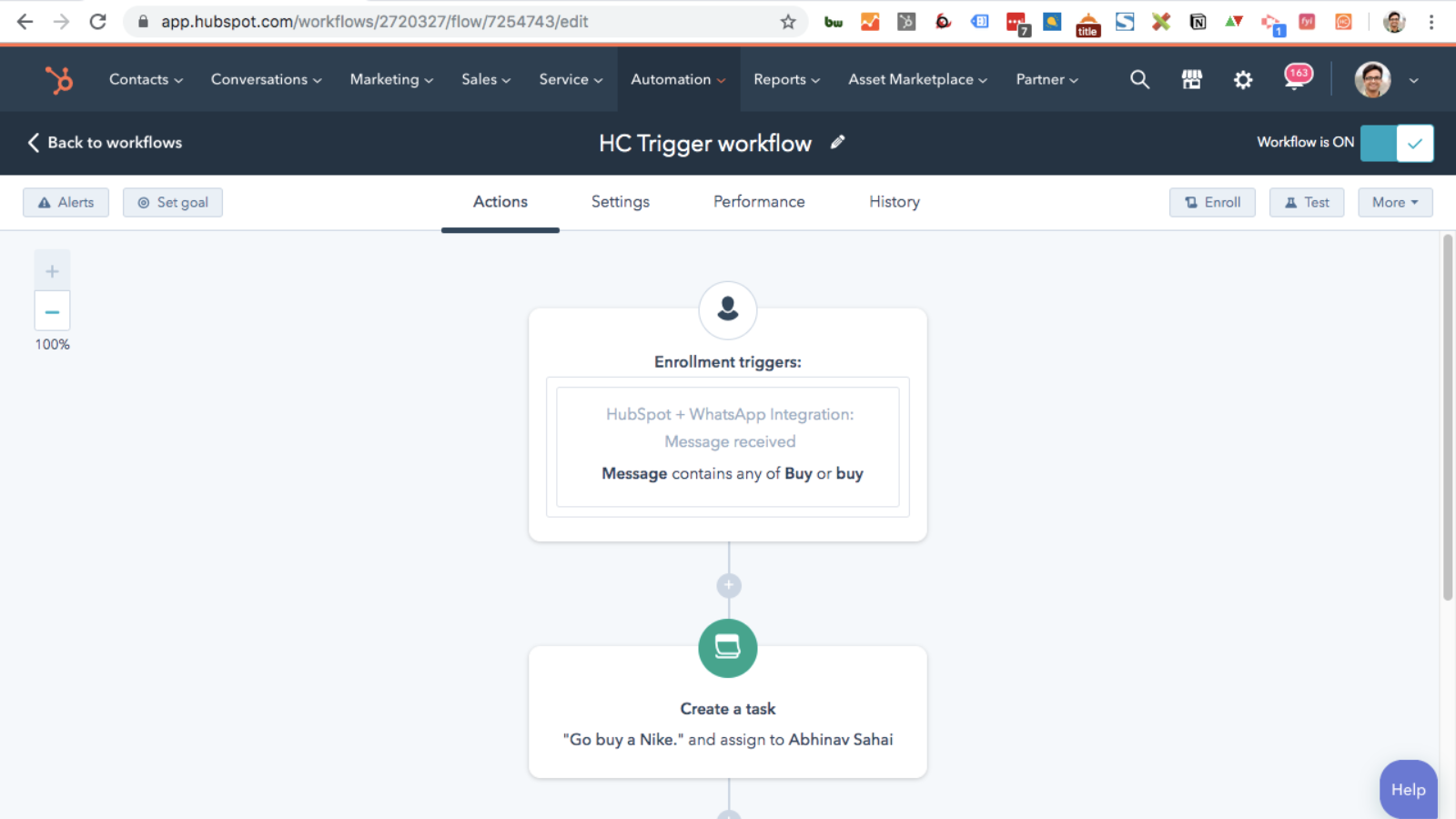Switch to the Performance tab
The height and width of the screenshot is (819, 1456).
coord(758,202)
